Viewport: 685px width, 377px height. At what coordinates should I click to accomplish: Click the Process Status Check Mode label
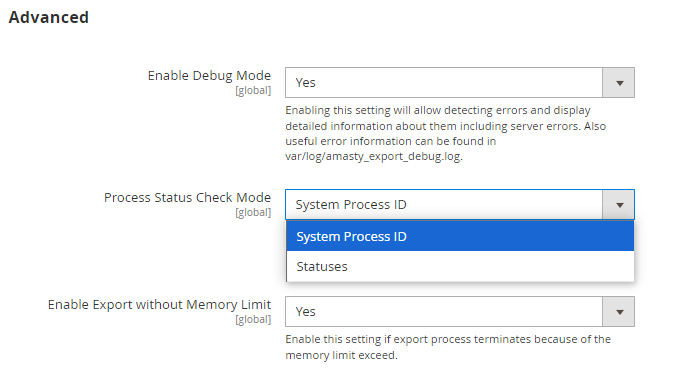[x=187, y=197]
